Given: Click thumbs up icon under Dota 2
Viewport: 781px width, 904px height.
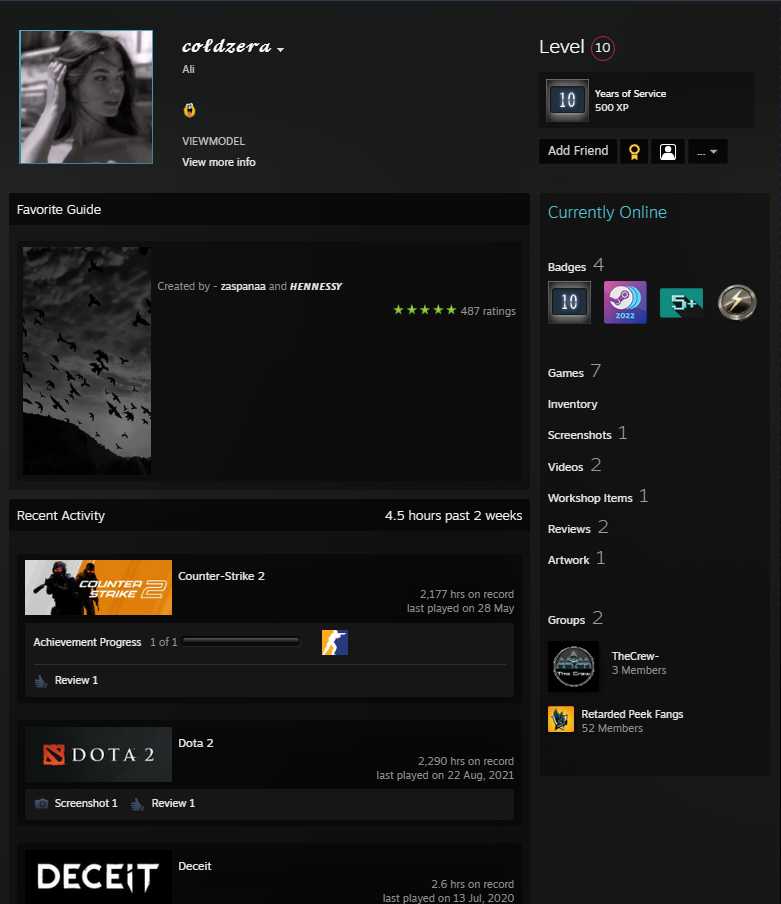Looking at the screenshot, I should [137, 804].
